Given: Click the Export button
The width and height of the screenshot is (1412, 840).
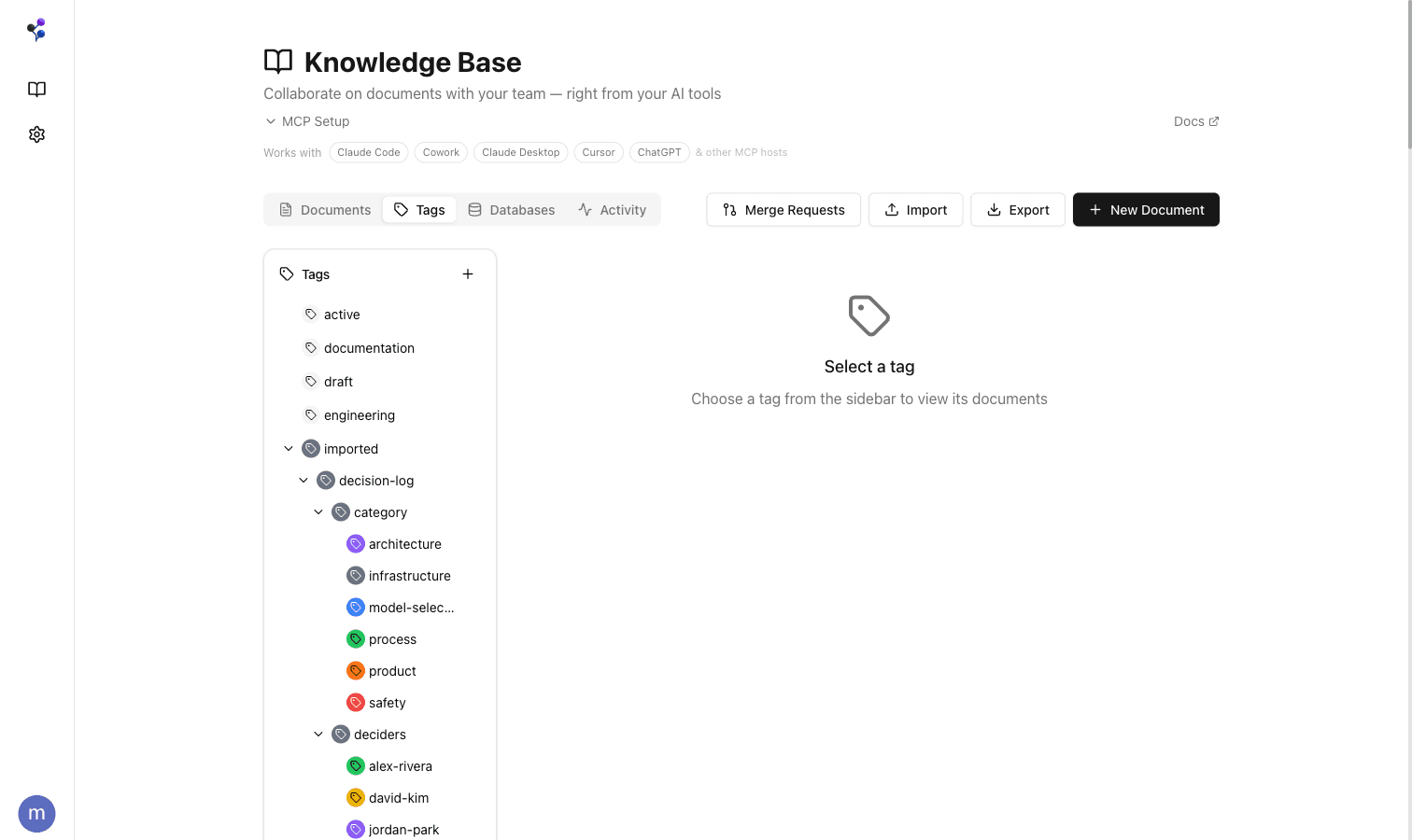Looking at the screenshot, I should tap(1017, 209).
